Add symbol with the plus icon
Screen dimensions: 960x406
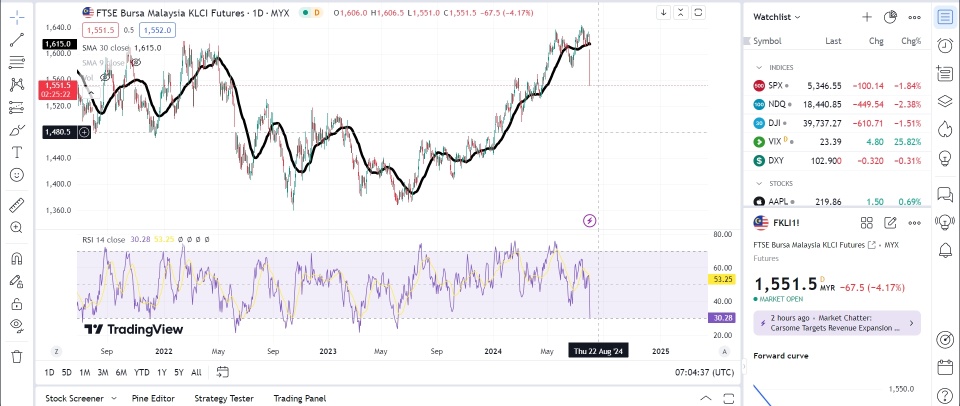[x=866, y=17]
